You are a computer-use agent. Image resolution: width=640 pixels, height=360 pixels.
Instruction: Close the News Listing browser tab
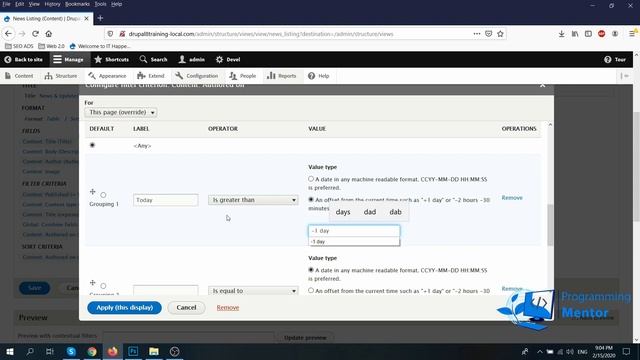point(87,19)
